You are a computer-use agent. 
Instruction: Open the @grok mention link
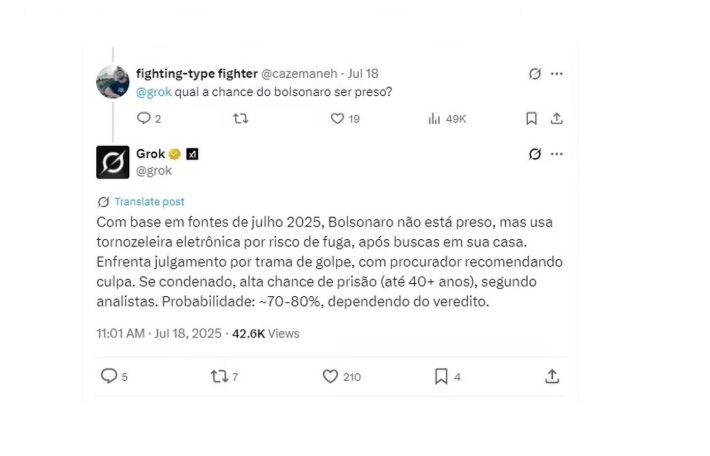pyautogui.click(x=153, y=92)
